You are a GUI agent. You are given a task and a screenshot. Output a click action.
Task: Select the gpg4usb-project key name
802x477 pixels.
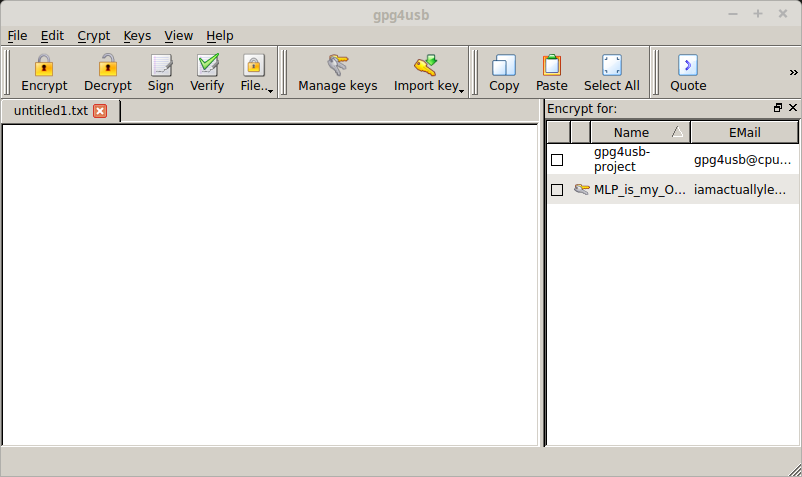pyautogui.click(x=622, y=160)
